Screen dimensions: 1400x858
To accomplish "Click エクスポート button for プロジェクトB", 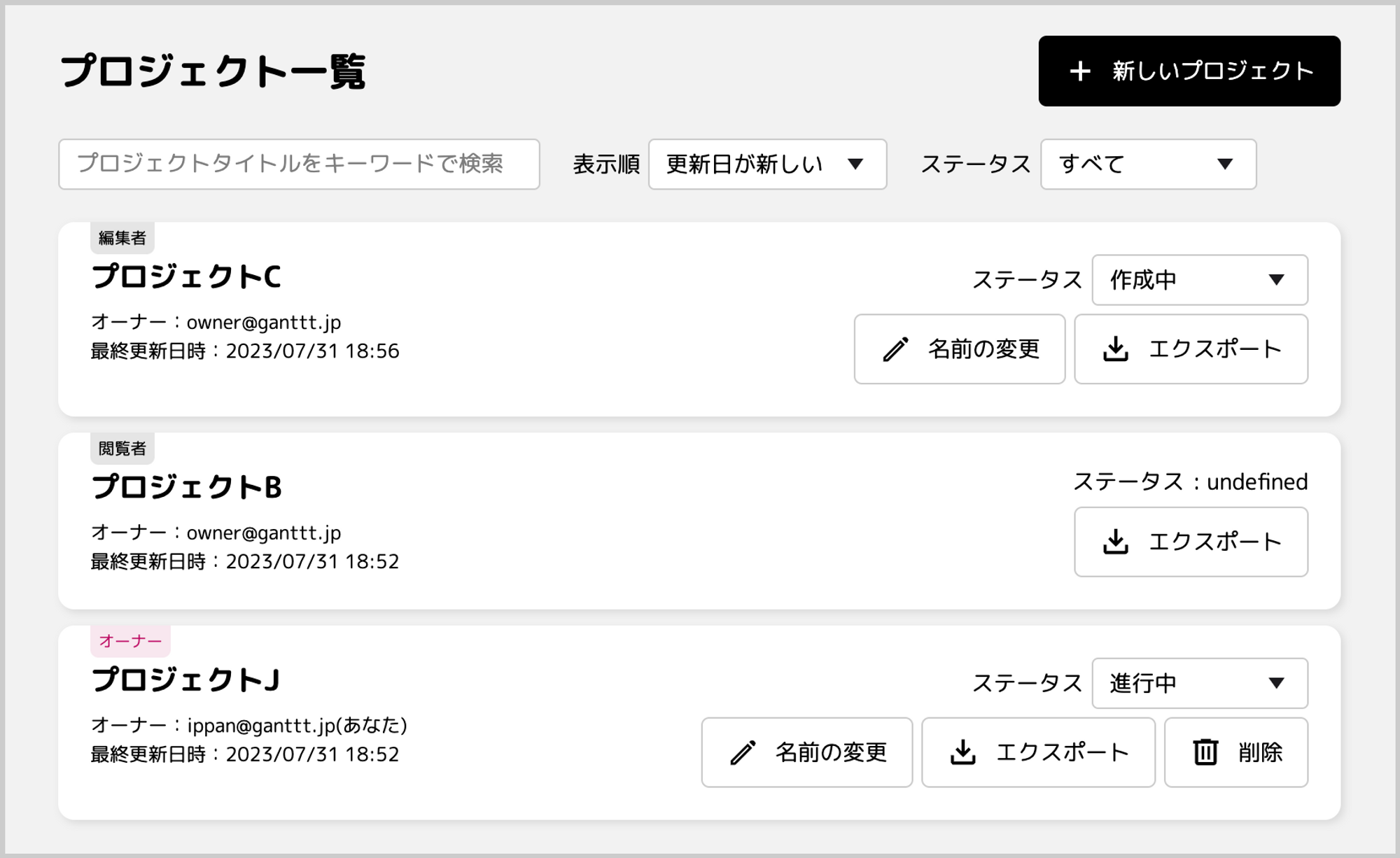I will pyautogui.click(x=1191, y=542).
